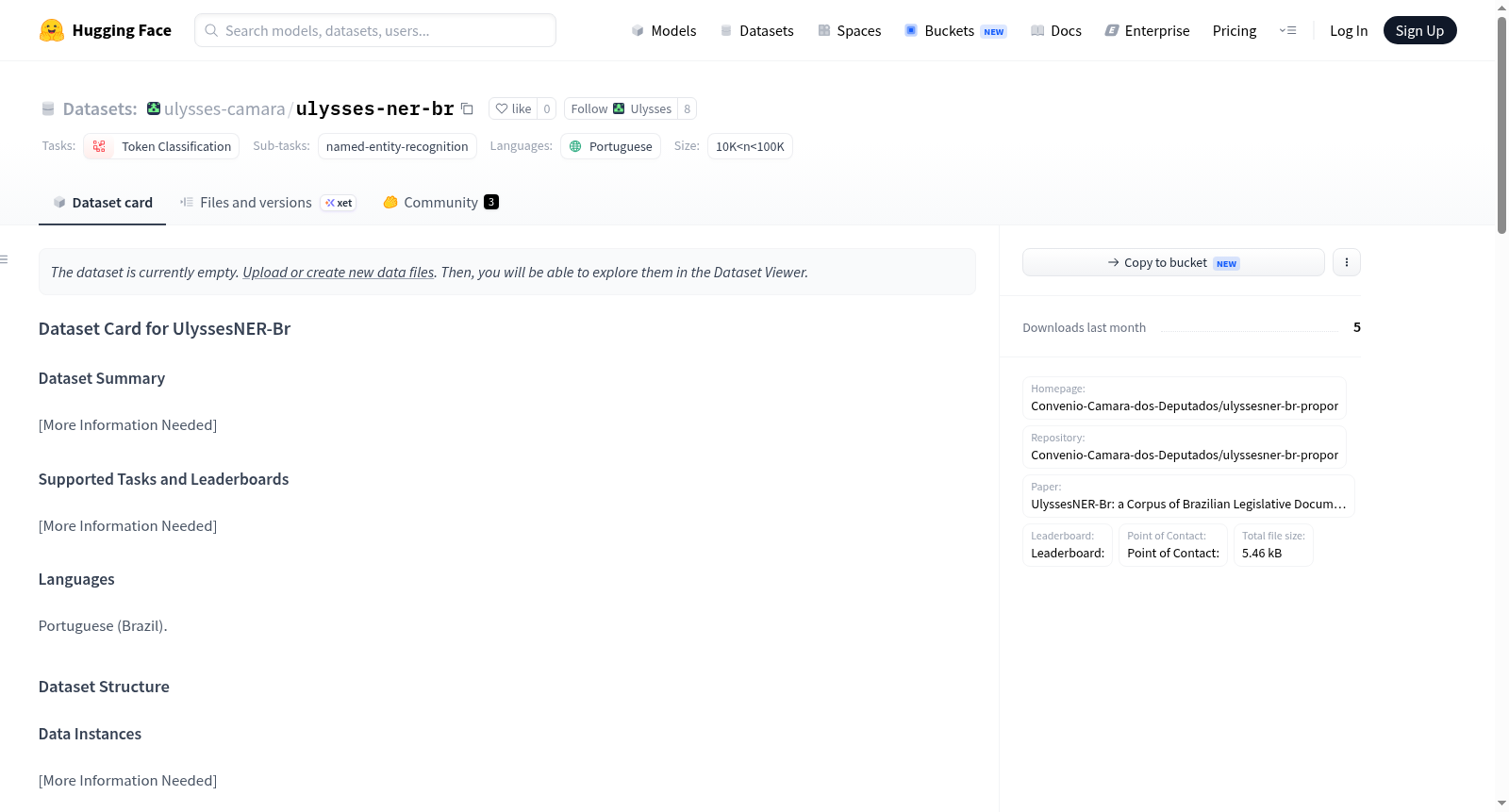Click the Portuguese globe icon
The image size is (1509, 812).
(x=575, y=146)
